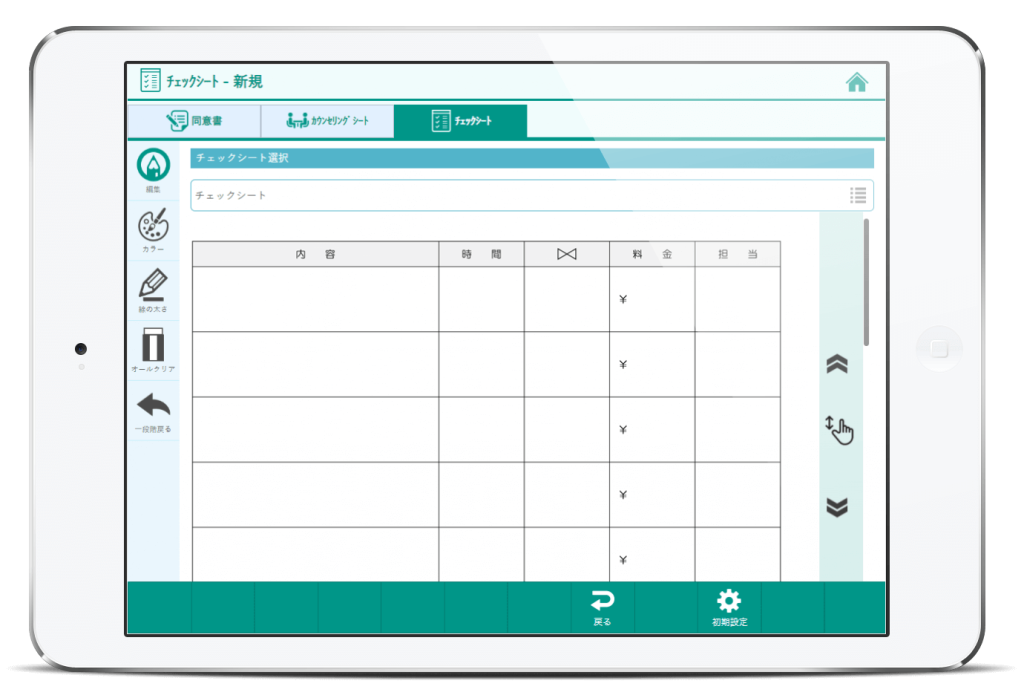The height and width of the screenshot is (698, 1024).
Task: Toggle the hand scroll mode icon
Action: coord(839,430)
